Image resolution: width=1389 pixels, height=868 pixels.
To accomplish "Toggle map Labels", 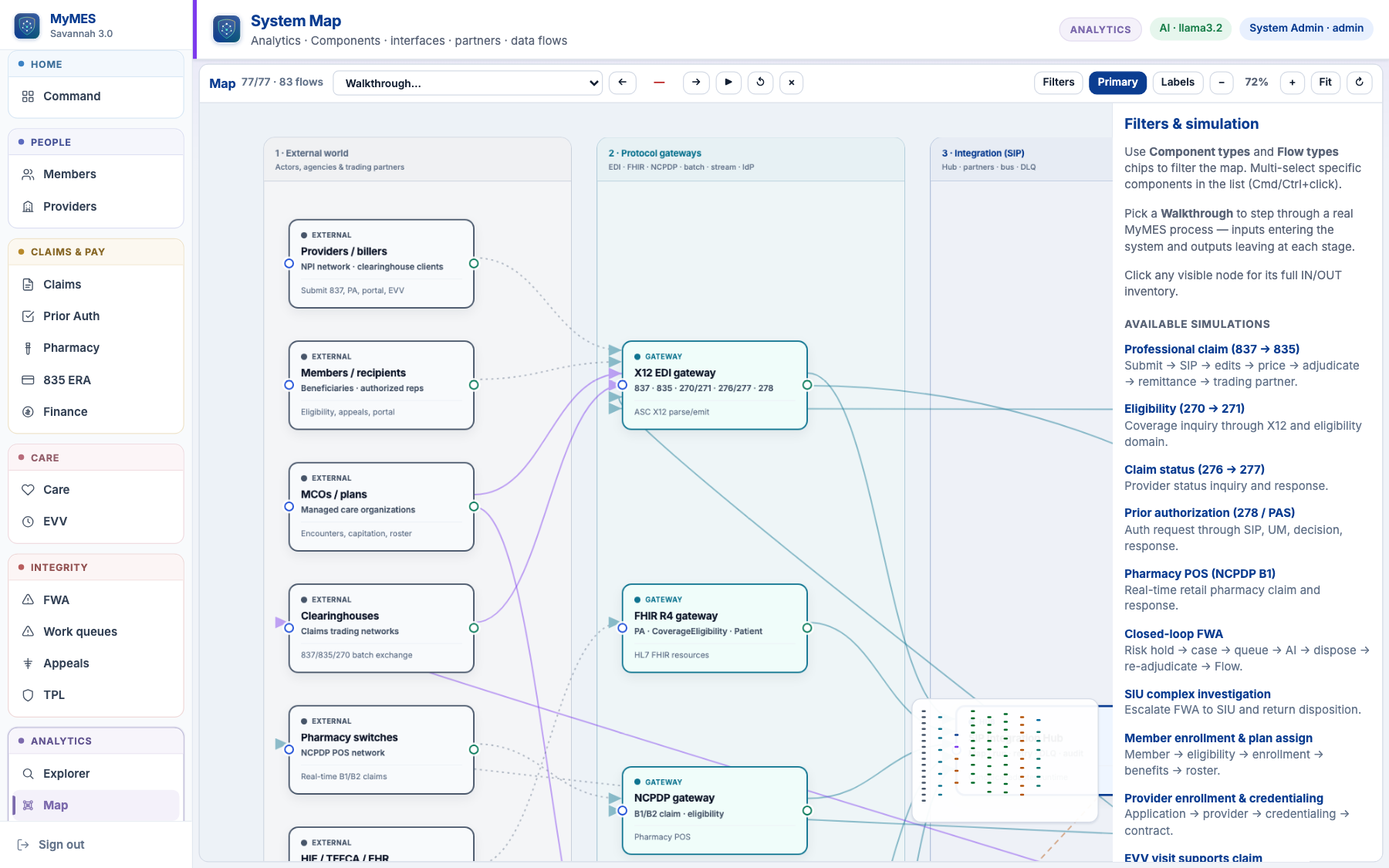I will (1178, 83).
